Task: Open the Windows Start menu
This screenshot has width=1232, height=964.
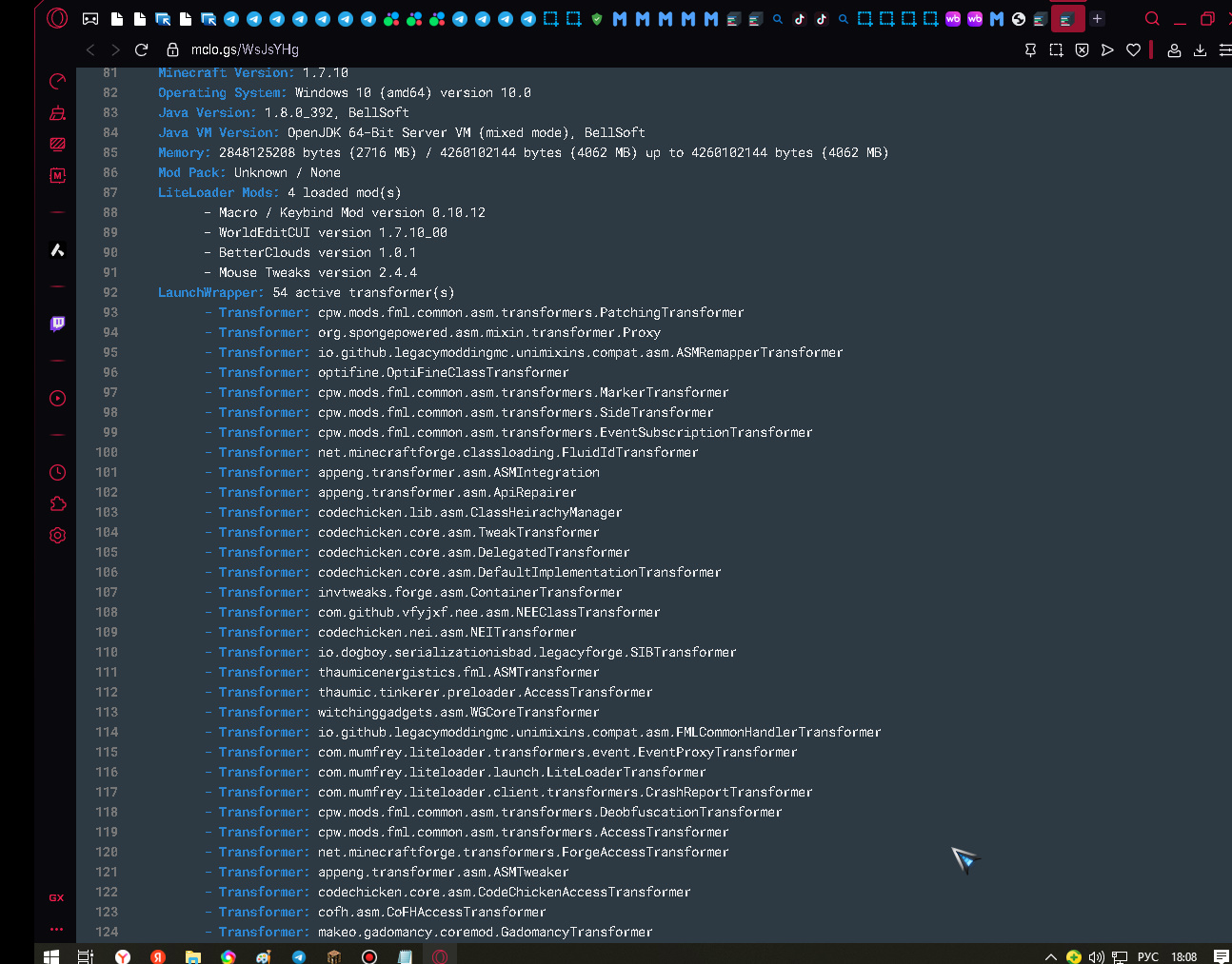Action: (51, 956)
